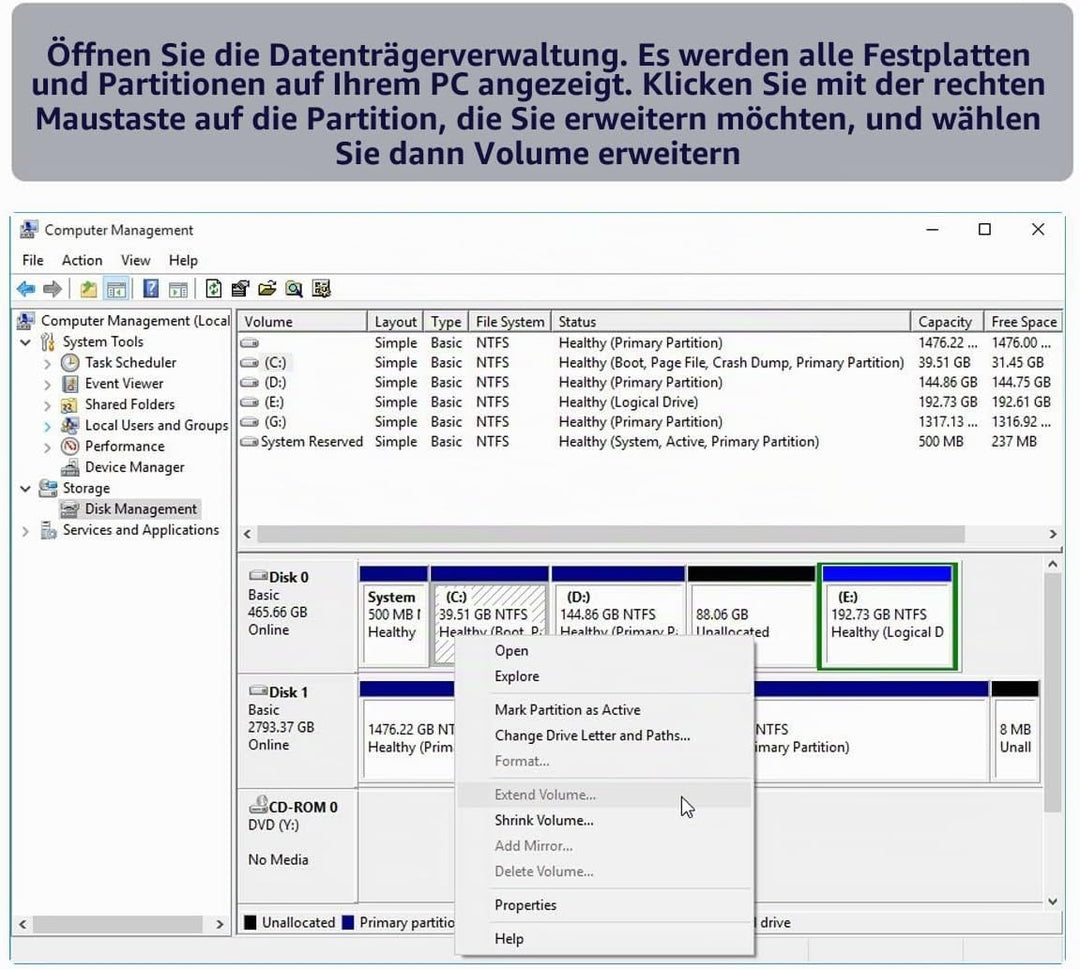The width and height of the screenshot is (1080, 970).
Task: Expand the Shared Folders node
Action: (48, 404)
